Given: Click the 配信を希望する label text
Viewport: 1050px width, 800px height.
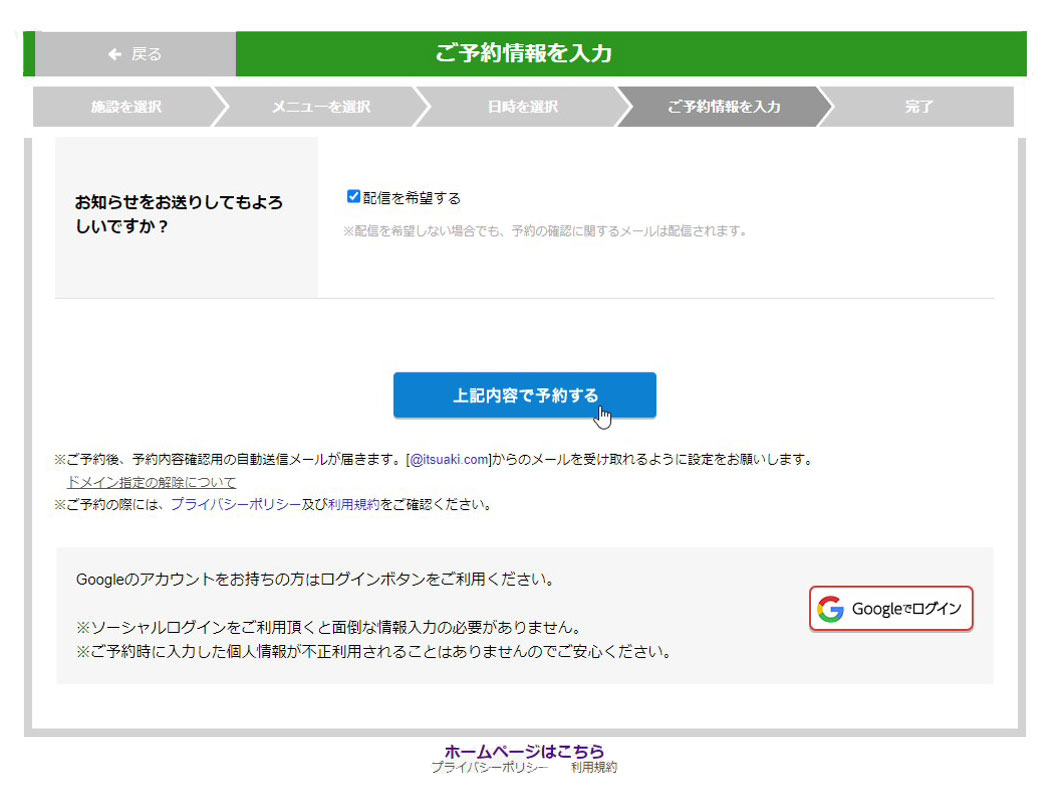Looking at the screenshot, I should [411, 198].
